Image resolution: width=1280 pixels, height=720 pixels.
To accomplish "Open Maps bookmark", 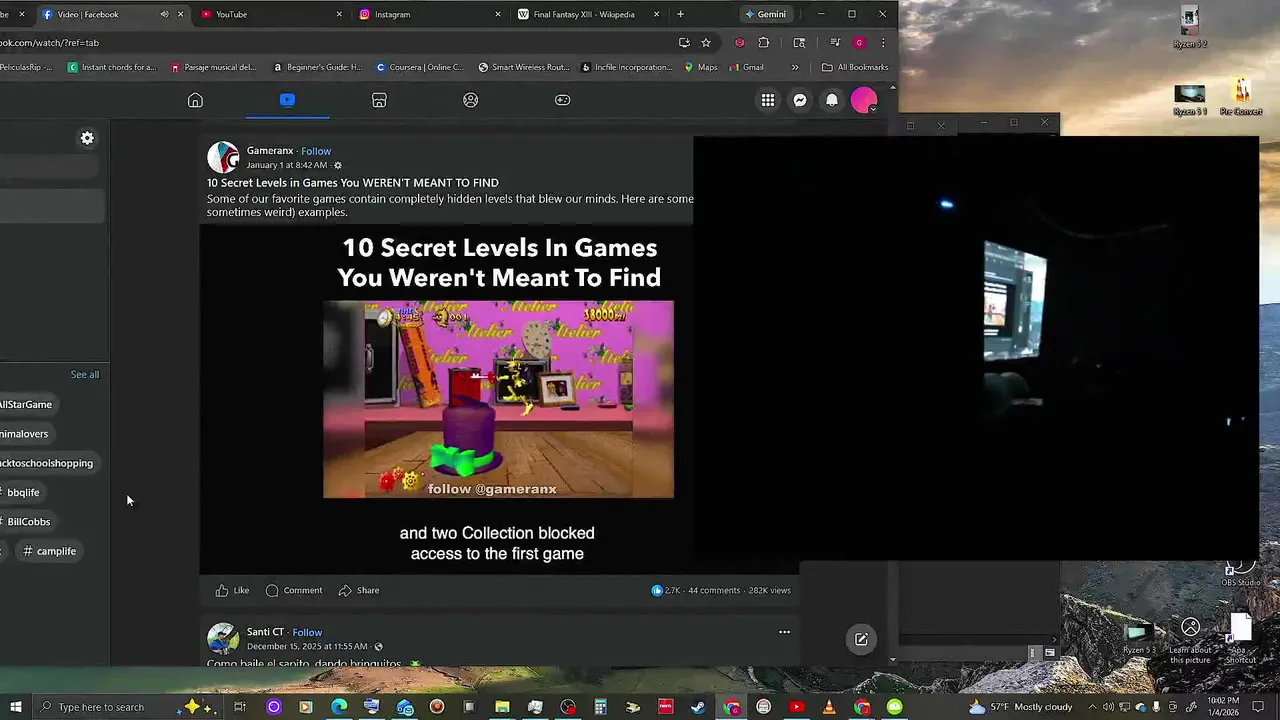I will tap(701, 67).
